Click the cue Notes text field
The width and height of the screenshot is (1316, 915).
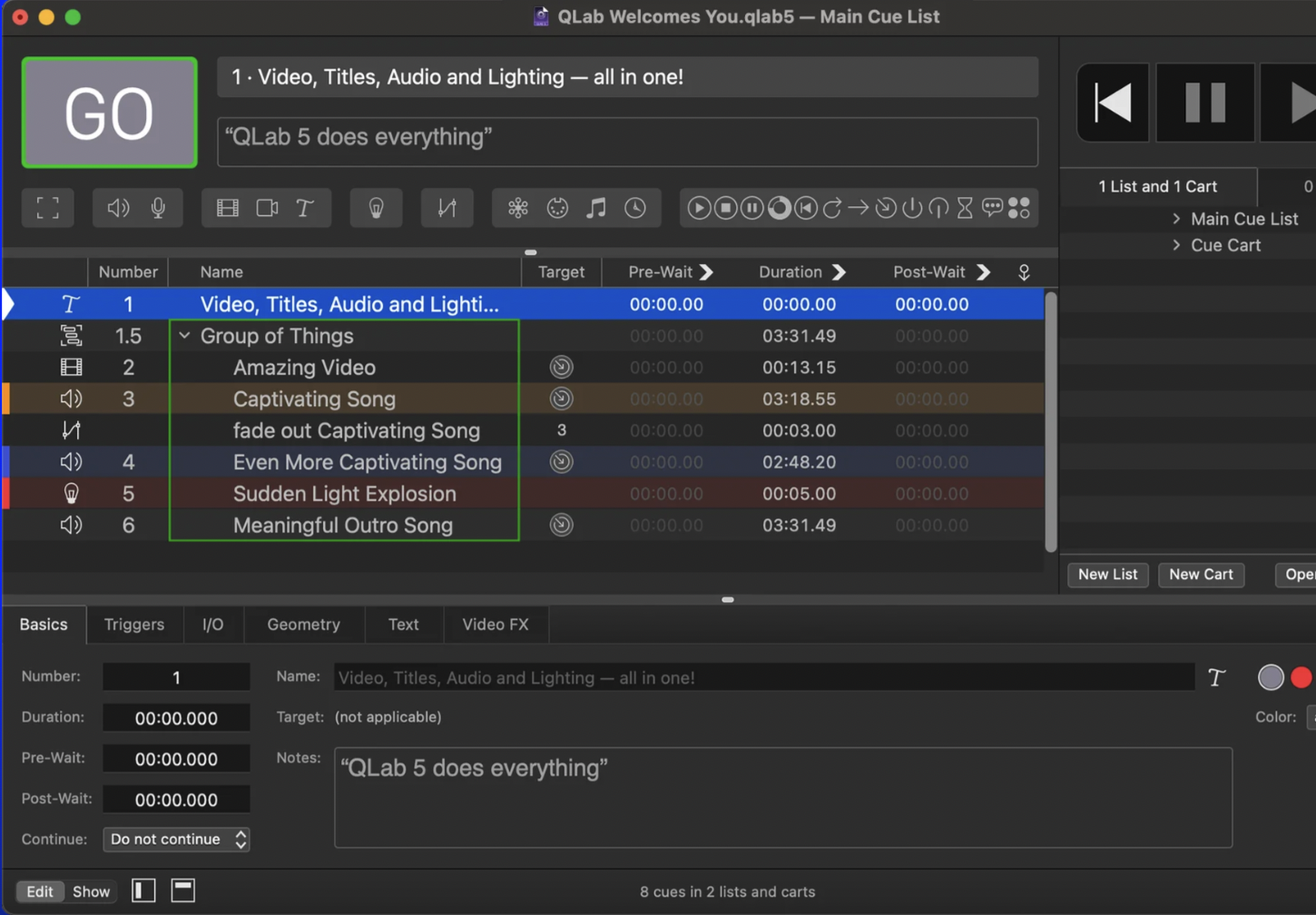click(x=782, y=797)
